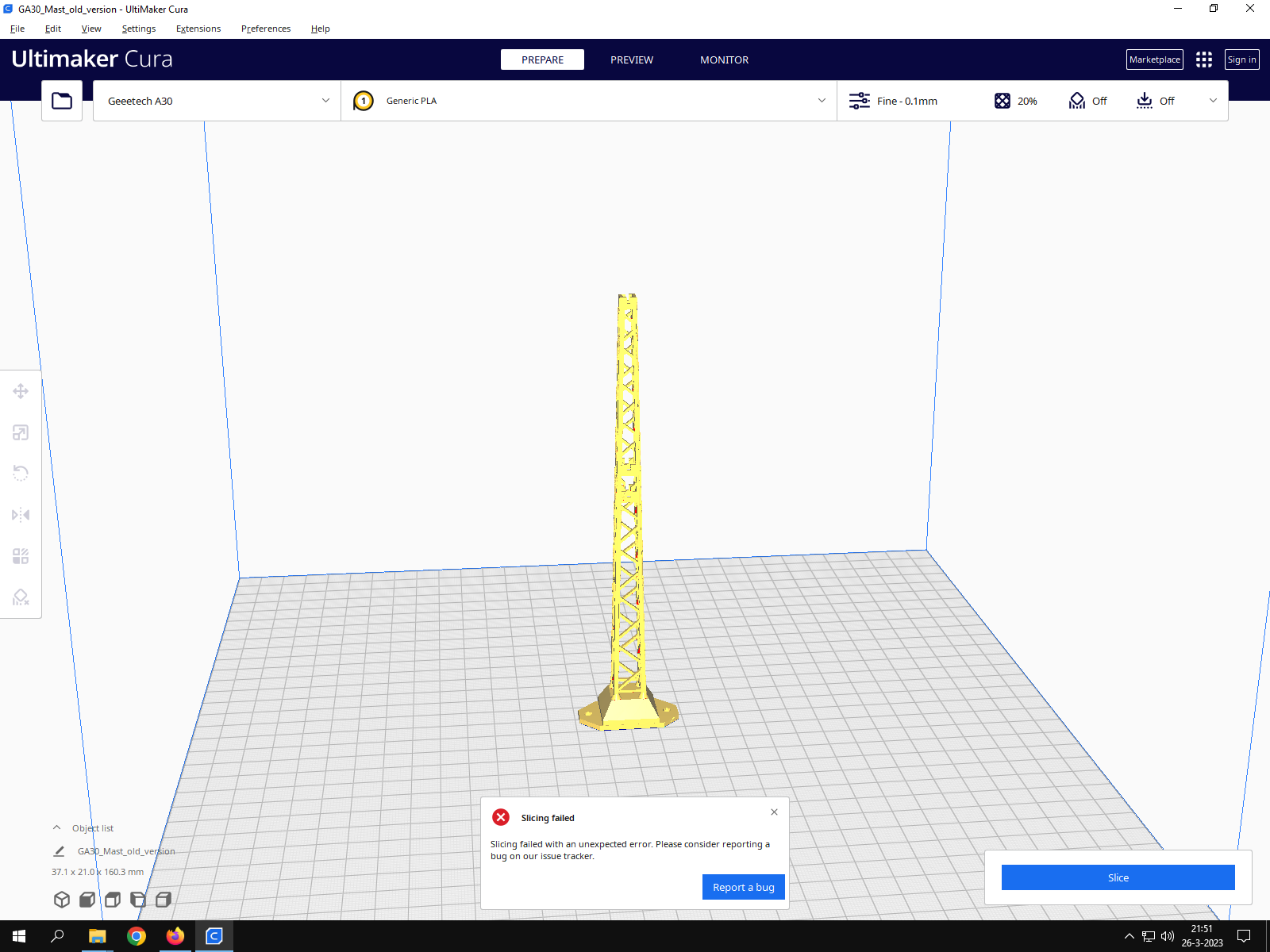Select the Per Model Settings tool
Screen dimensions: 1270x952
[x=21, y=556]
